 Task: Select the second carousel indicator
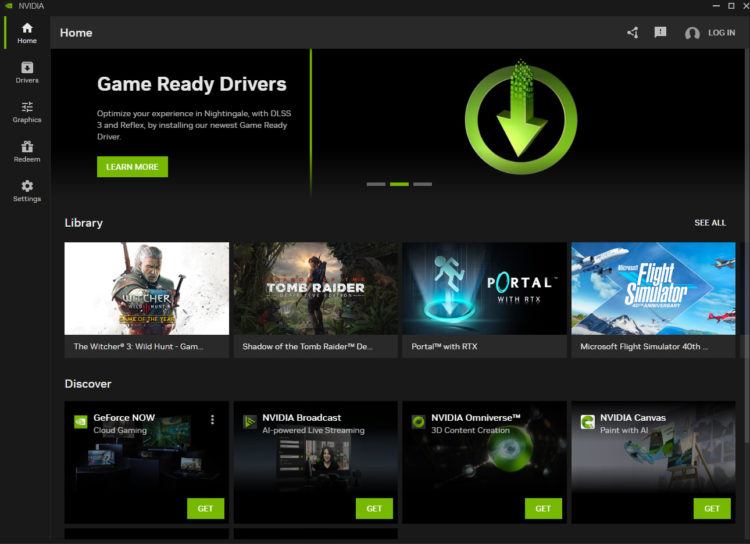(x=399, y=184)
